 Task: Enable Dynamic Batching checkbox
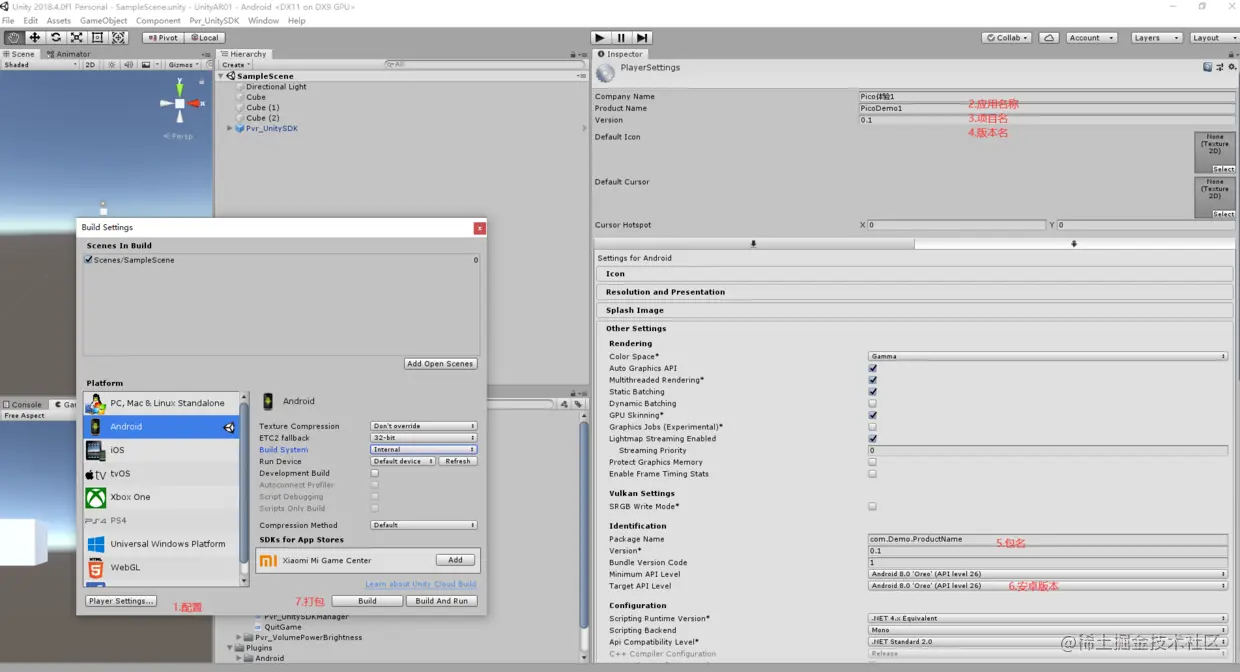(872, 404)
